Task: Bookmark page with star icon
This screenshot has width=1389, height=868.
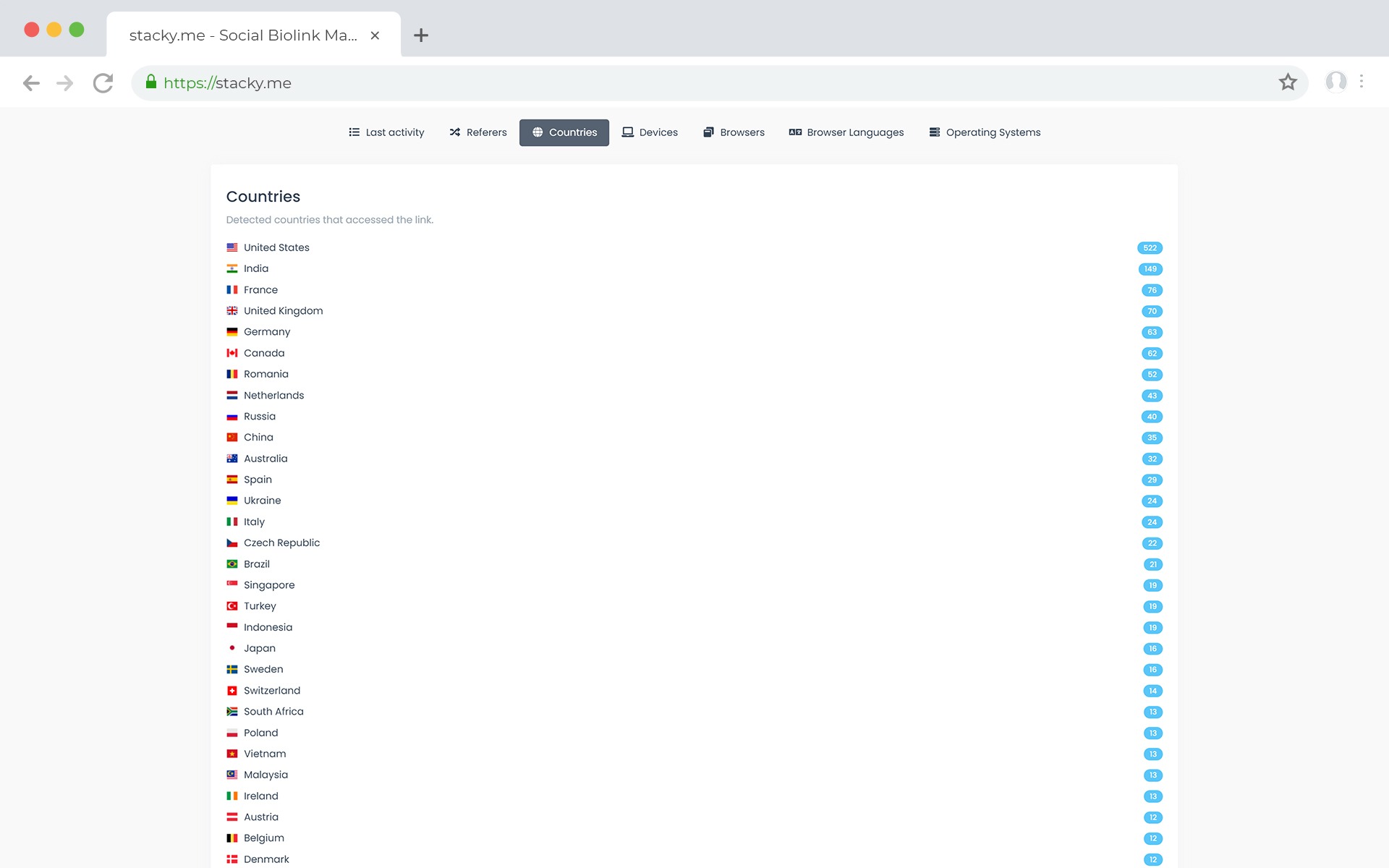Action: 1287,82
